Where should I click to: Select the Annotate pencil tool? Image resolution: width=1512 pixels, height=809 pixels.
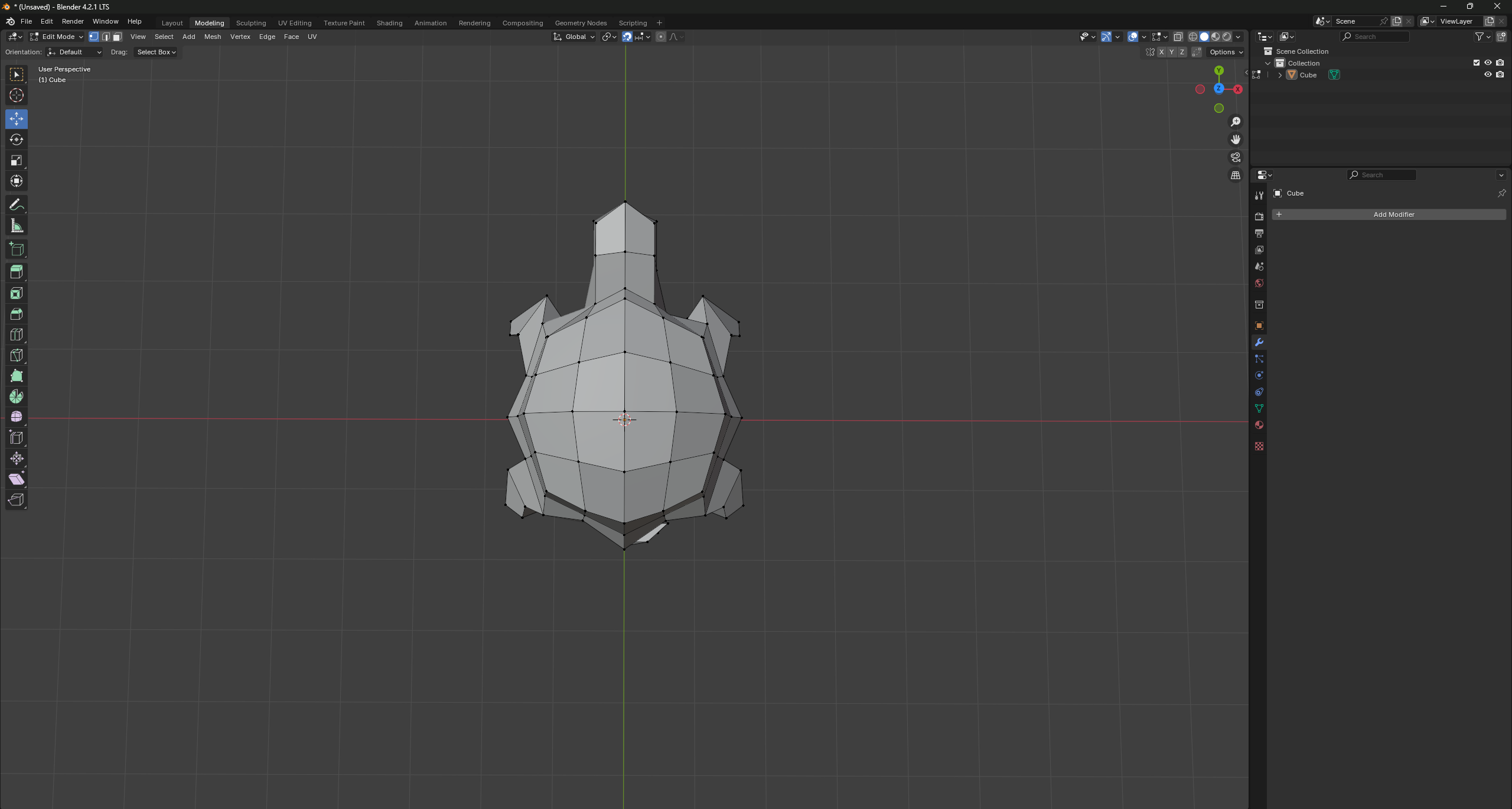point(17,205)
